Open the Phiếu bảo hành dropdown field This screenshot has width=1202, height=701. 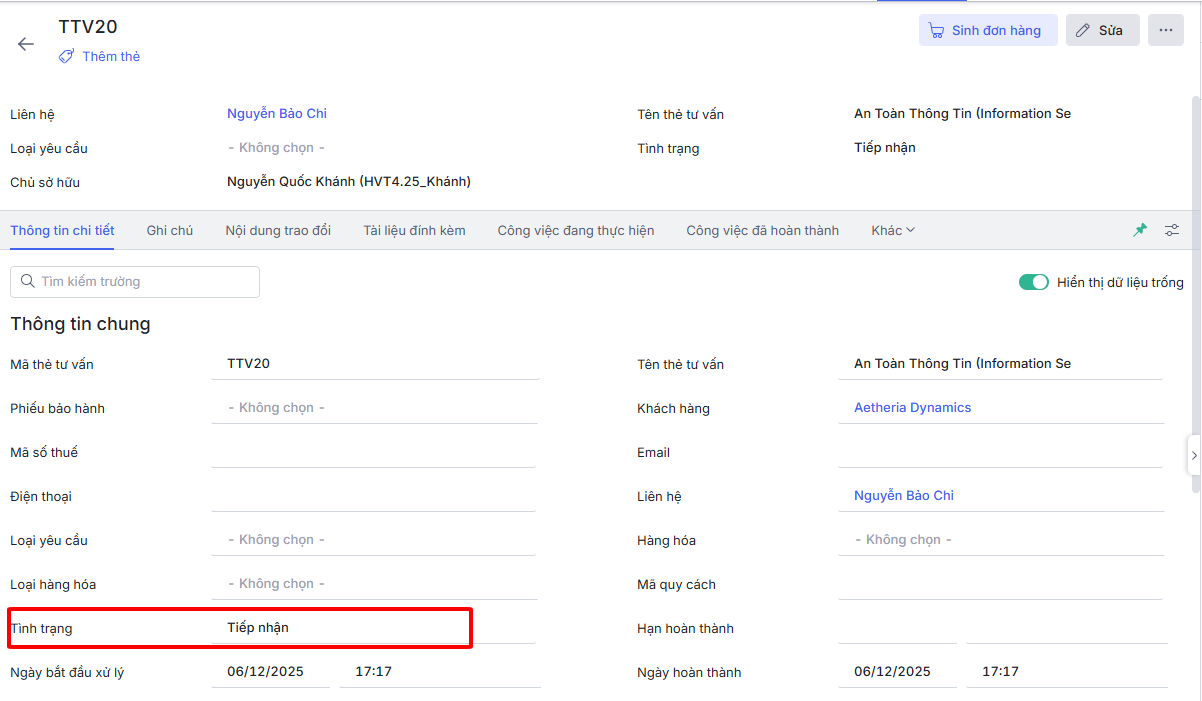pos(374,408)
